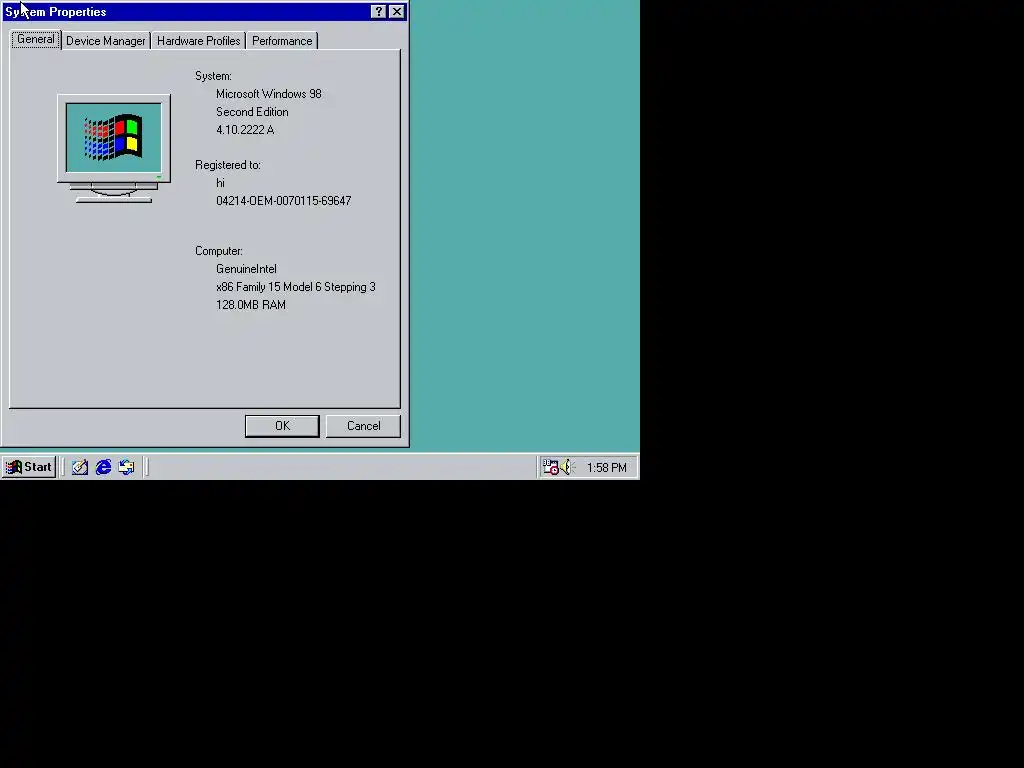This screenshot has height=768, width=1024.
Task: Select the Performance tab
Action: [282, 40]
